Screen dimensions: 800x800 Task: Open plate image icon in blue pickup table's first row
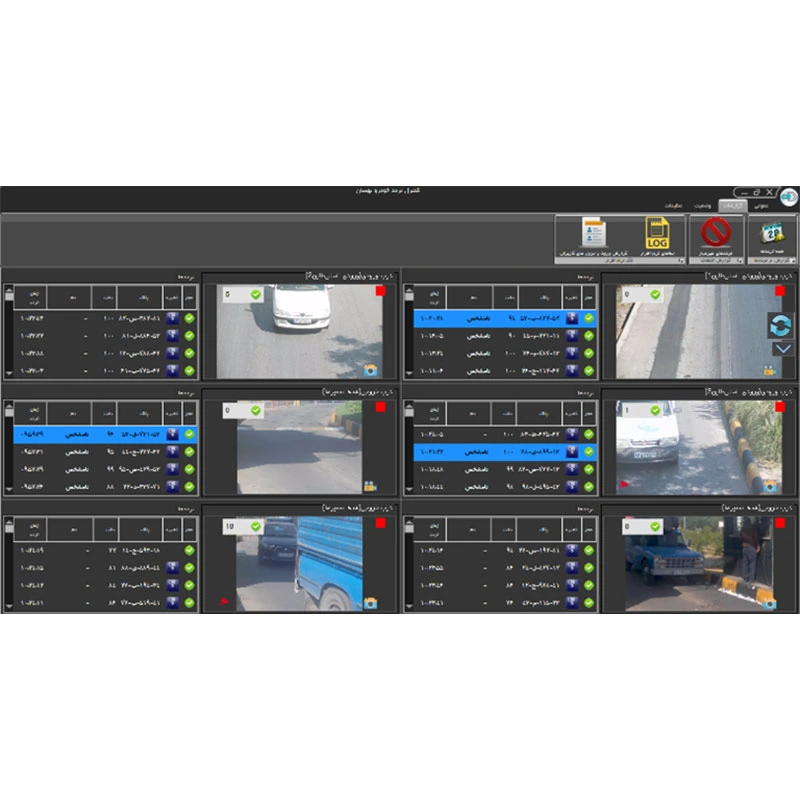pyautogui.click(x=572, y=551)
